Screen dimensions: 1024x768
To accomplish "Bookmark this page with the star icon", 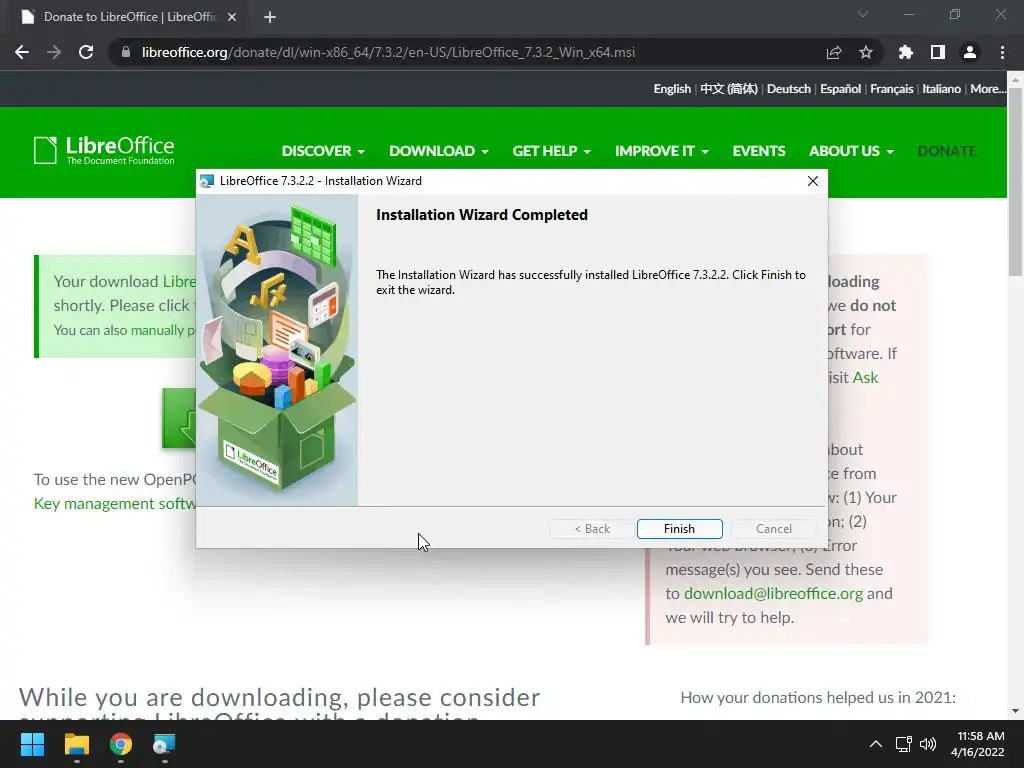I will pyautogui.click(x=866, y=52).
